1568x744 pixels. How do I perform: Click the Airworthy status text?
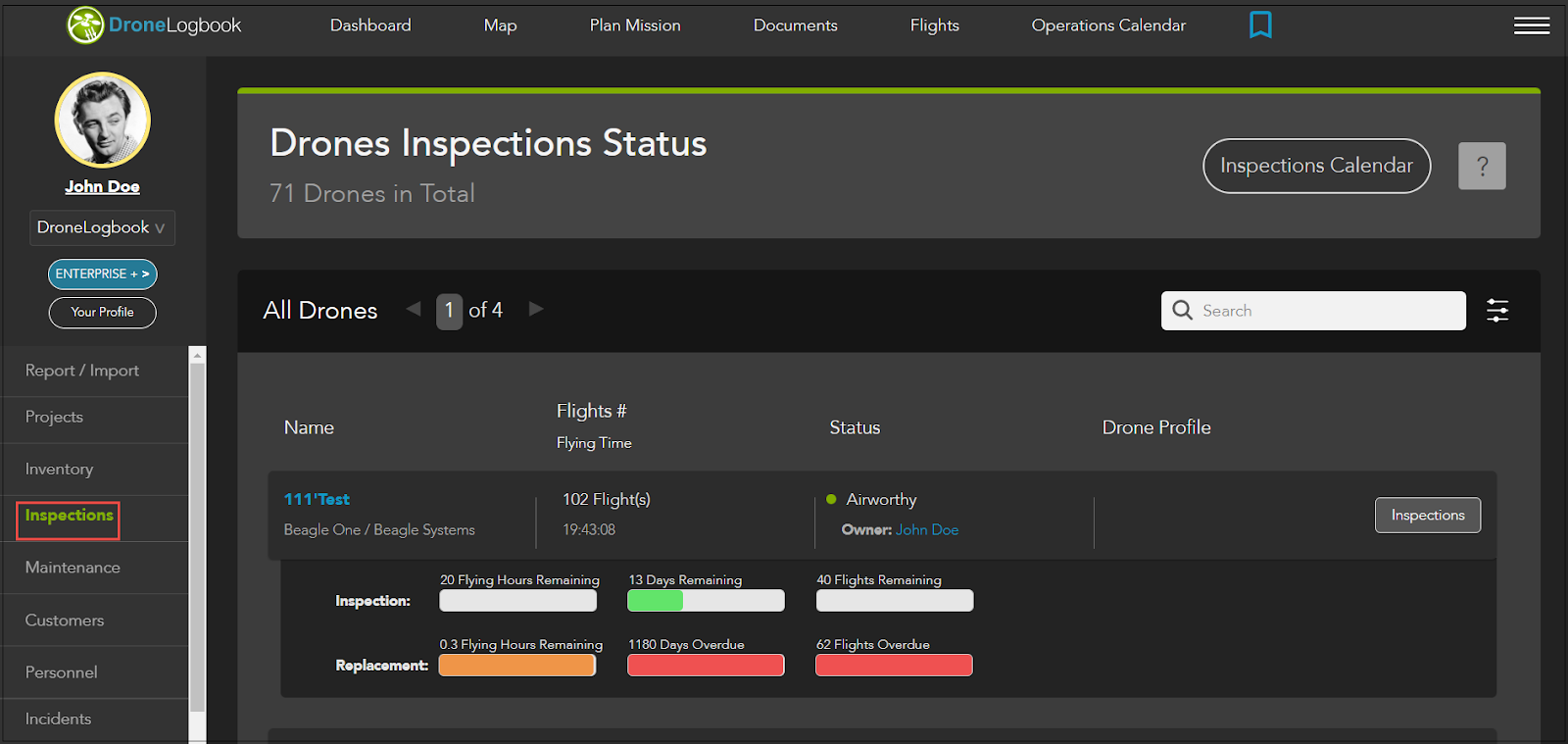(881, 500)
